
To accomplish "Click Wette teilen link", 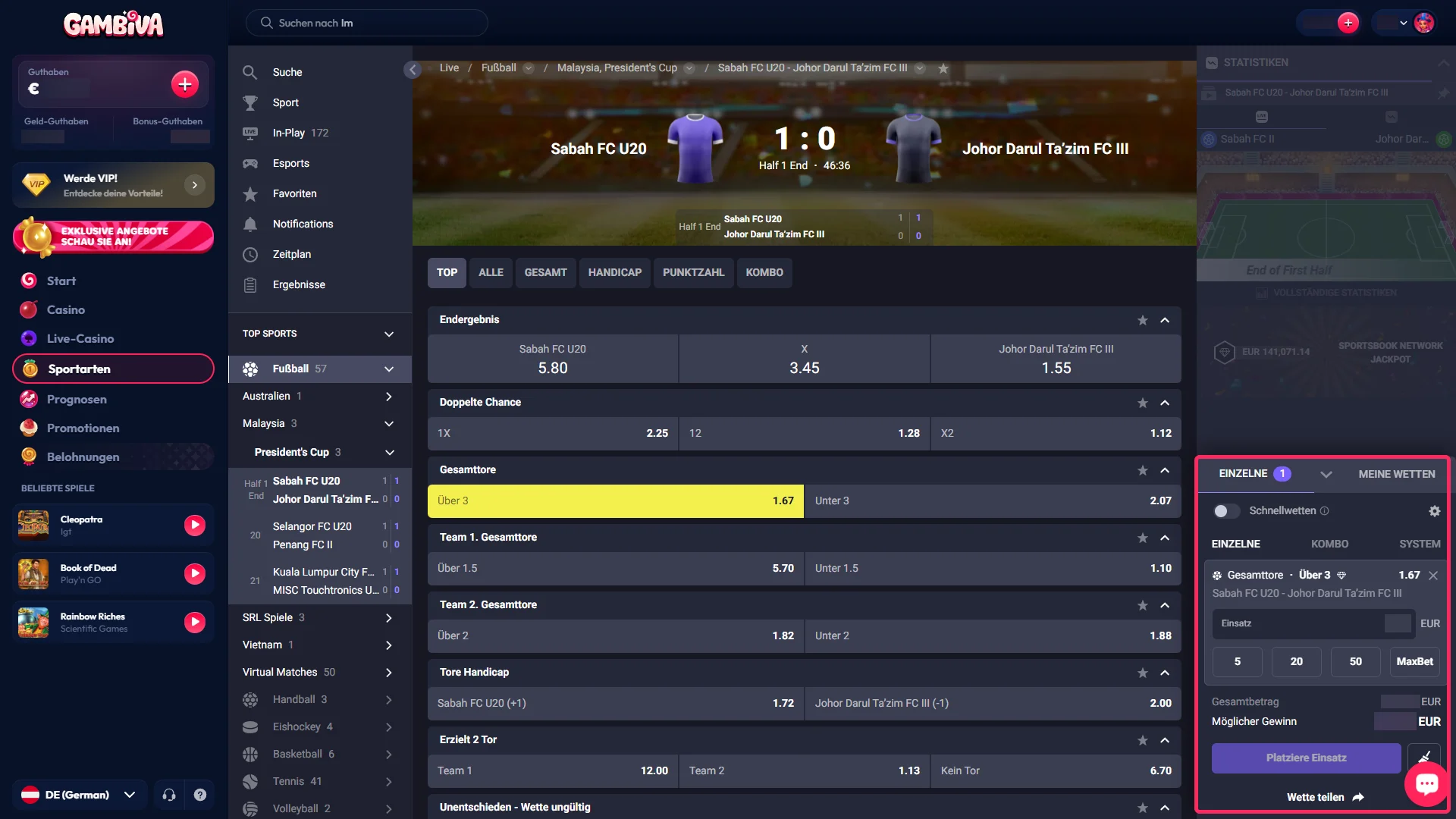I will [1326, 798].
